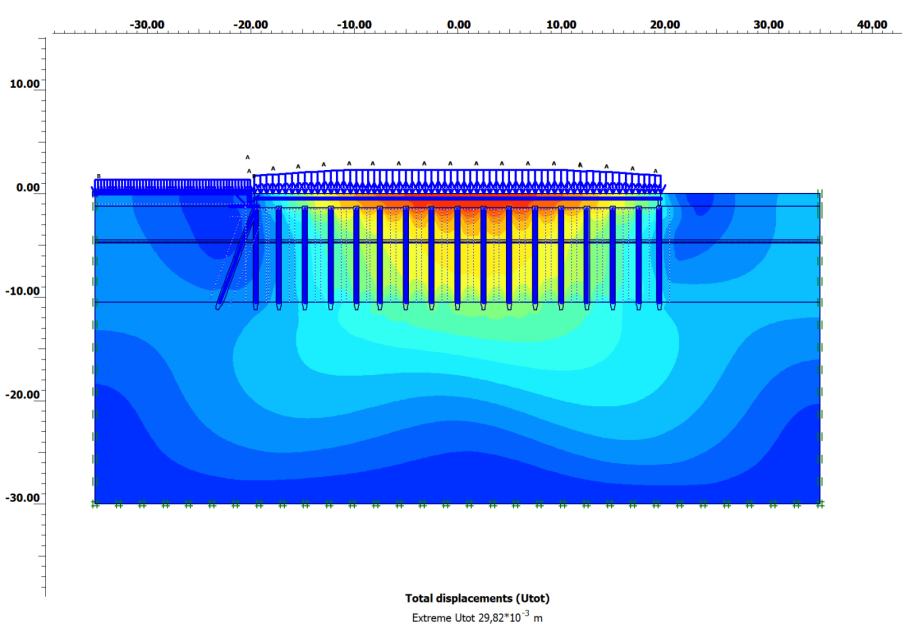The image size is (919, 638).
Task: Click the "Extreme Utot 29,82*10⁻³ m" caption
Action: coord(477,617)
